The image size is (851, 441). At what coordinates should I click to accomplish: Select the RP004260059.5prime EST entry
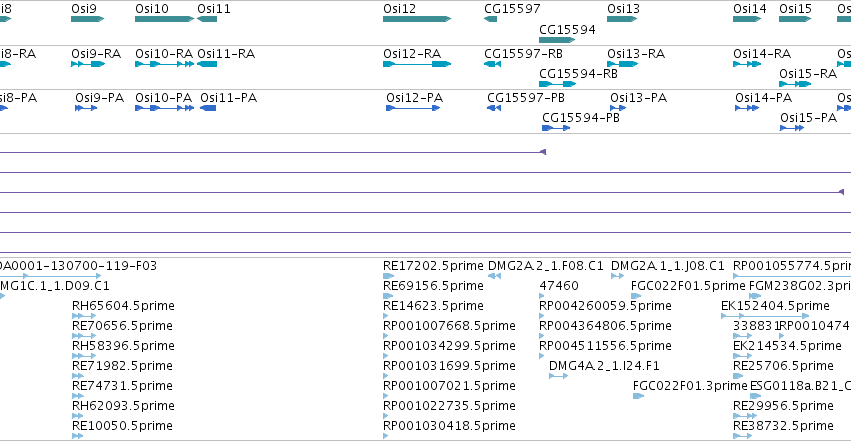tap(605, 306)
